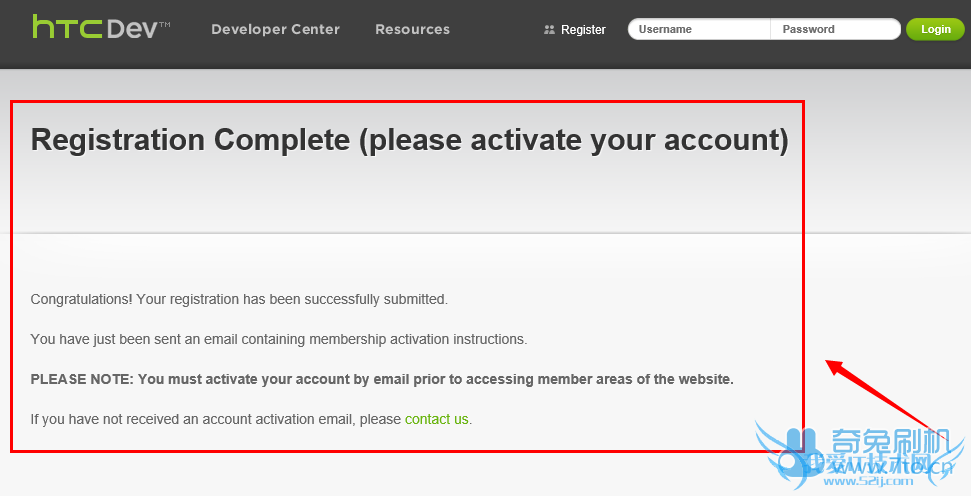
Task: Click the Dev wordmark beside the HTC logo
Action: [x=134, y=28]
